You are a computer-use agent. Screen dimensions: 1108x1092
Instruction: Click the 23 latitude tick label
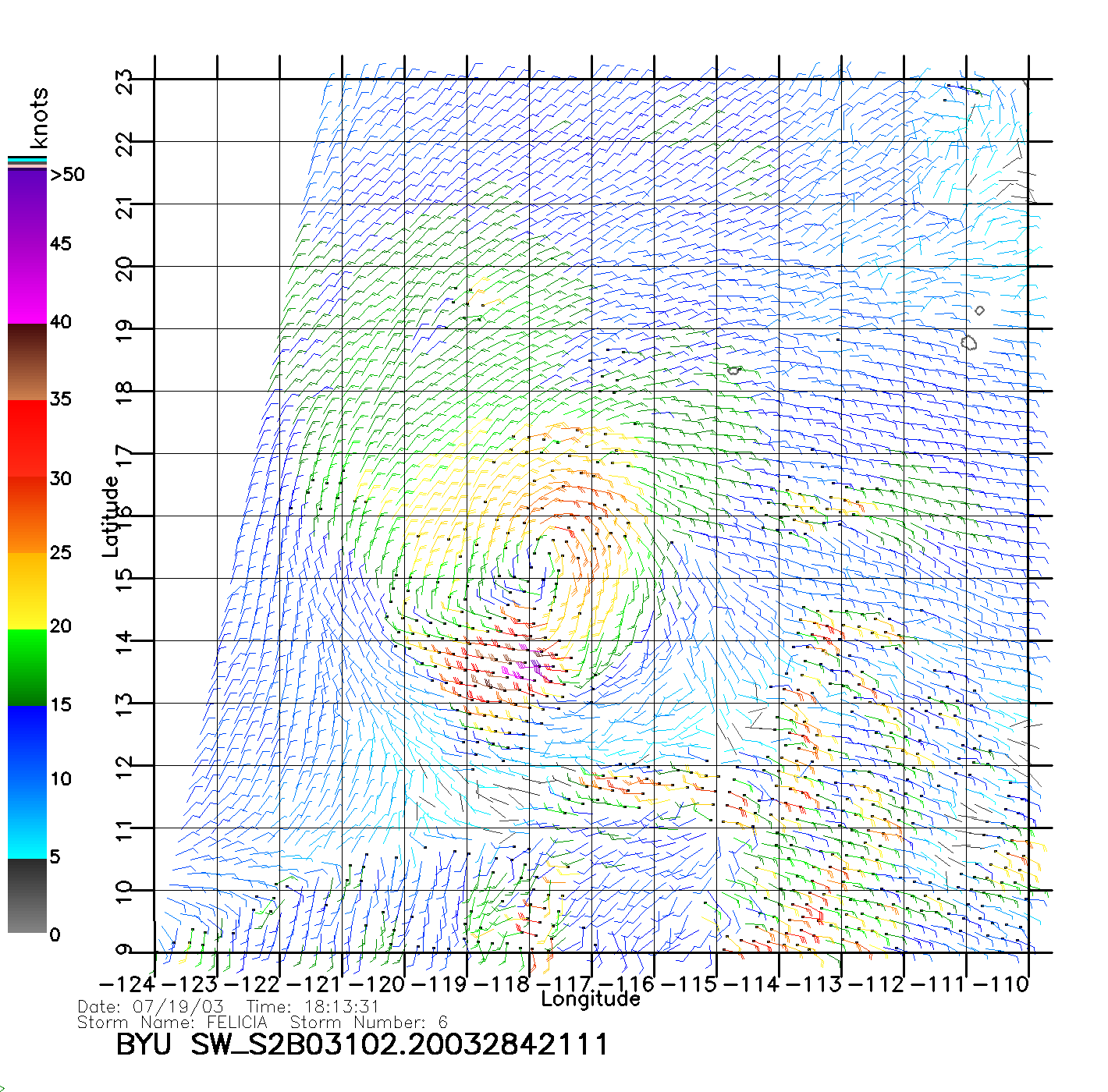(x=125, y=82)
